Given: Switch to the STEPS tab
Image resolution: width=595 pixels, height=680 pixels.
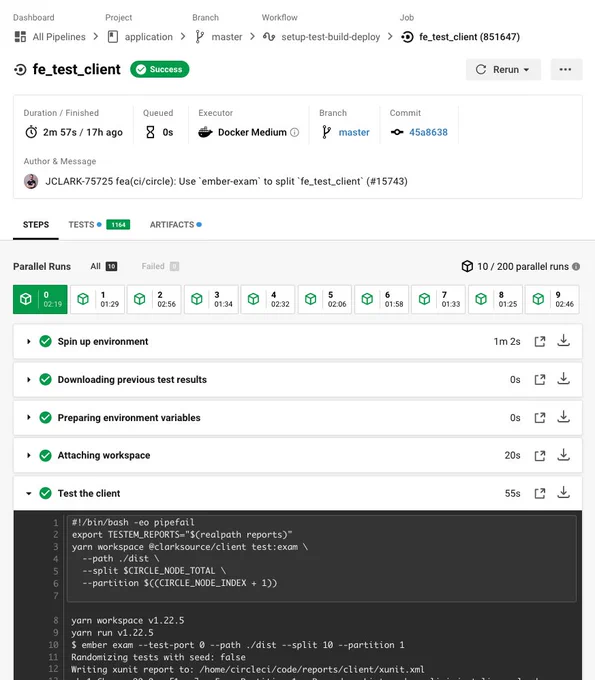Looking at the screenshot, I should coord(36,225).
